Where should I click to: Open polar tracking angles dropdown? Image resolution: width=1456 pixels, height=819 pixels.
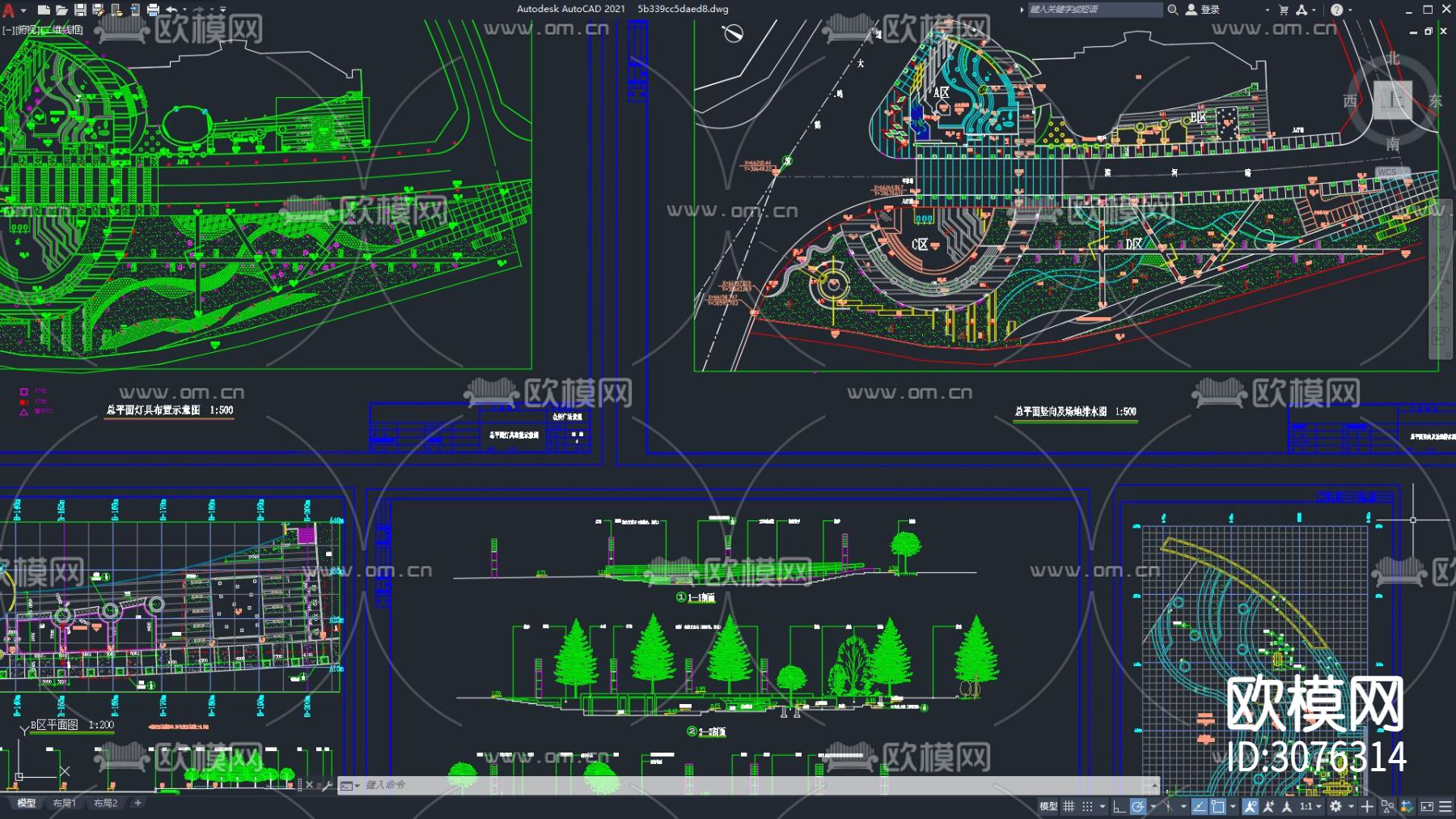tap(1153, 807)
